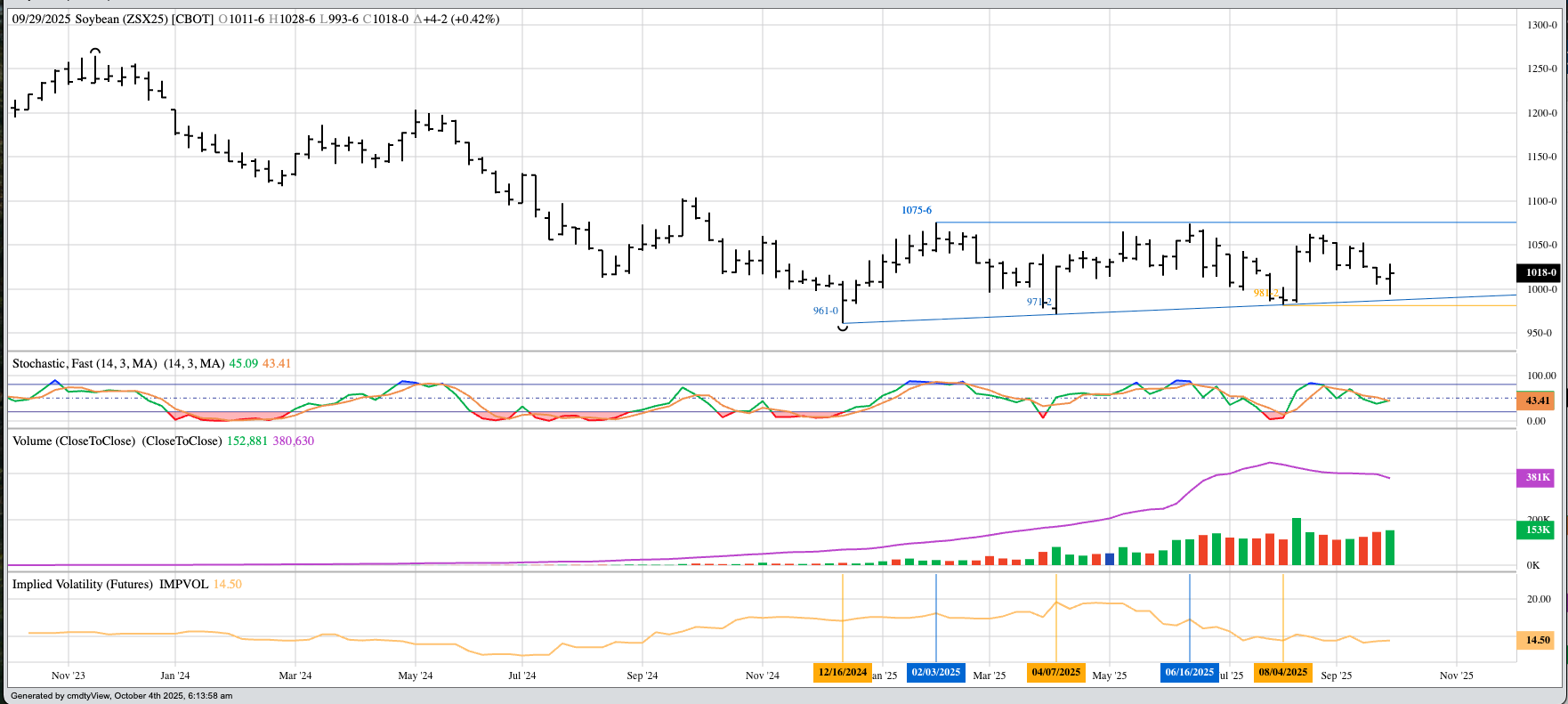Screen dimensions: 1568x704
Task: Click the 12/16/2024 date marker
Action: point(842,673)
